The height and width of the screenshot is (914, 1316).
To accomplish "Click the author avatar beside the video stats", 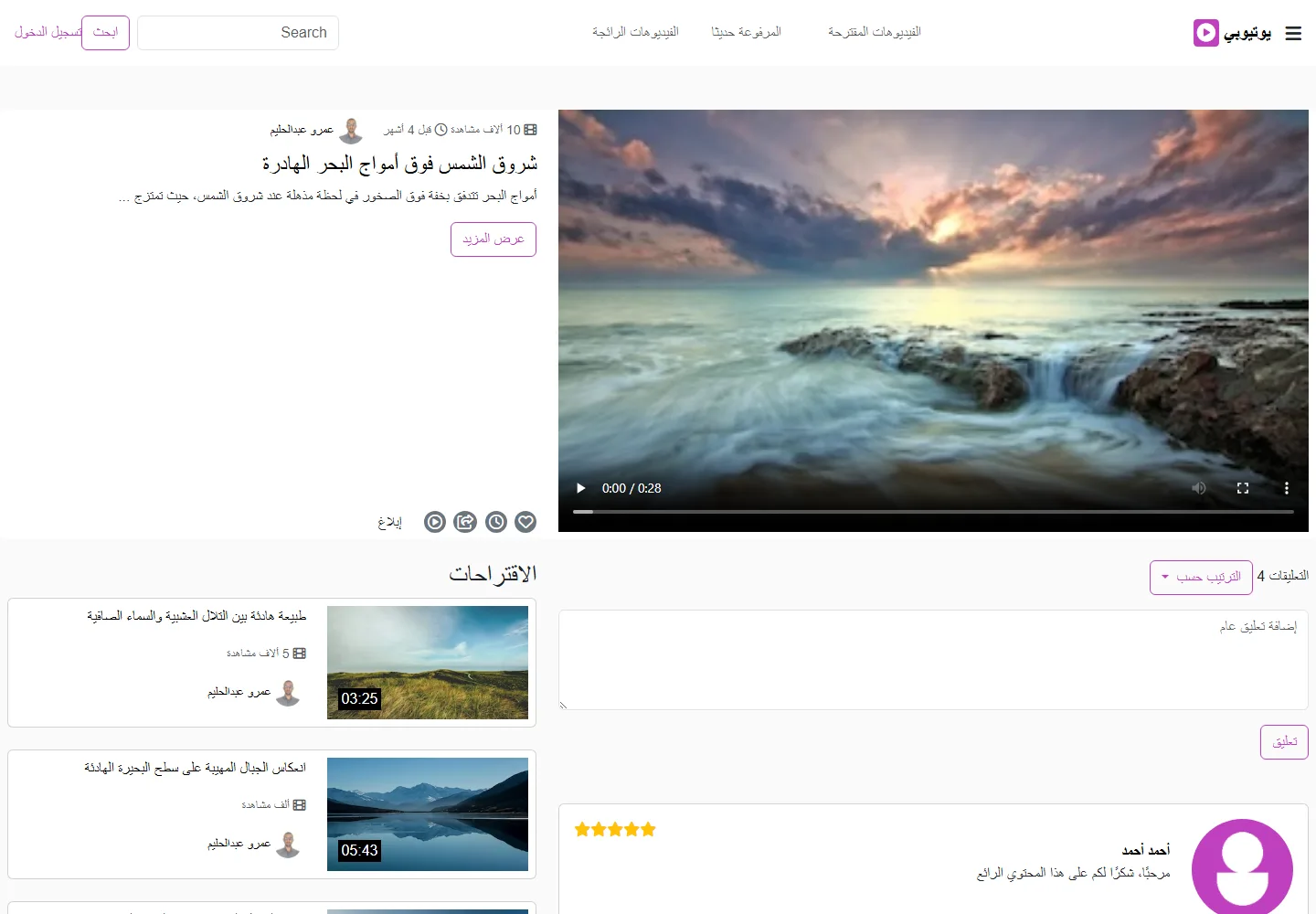I will [x=351, y=131].
